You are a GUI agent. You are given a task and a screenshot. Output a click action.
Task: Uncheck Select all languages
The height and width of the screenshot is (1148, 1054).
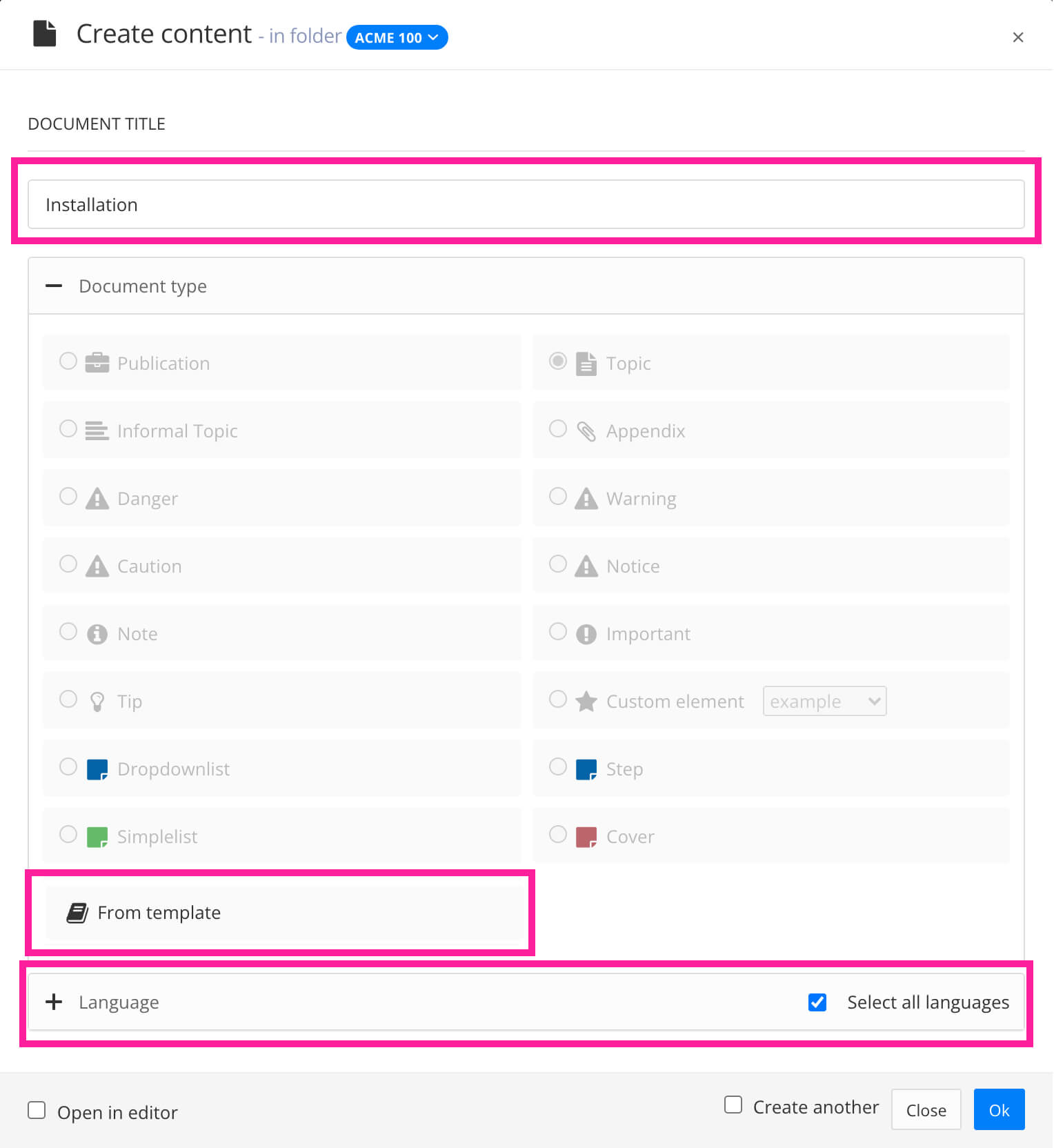point(817,1002)
